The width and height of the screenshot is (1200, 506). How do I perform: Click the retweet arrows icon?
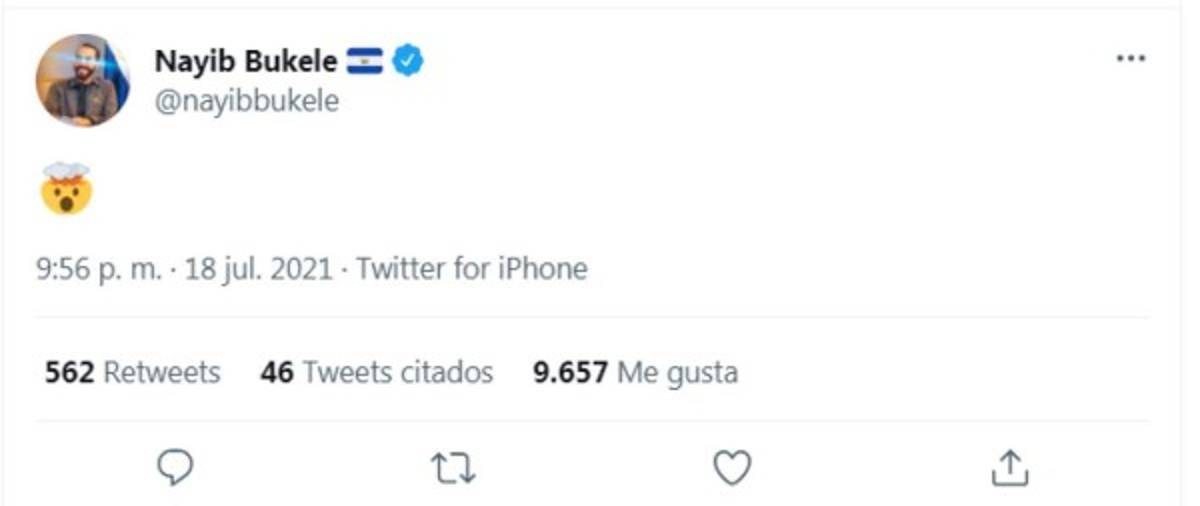(x=453, y=467)
